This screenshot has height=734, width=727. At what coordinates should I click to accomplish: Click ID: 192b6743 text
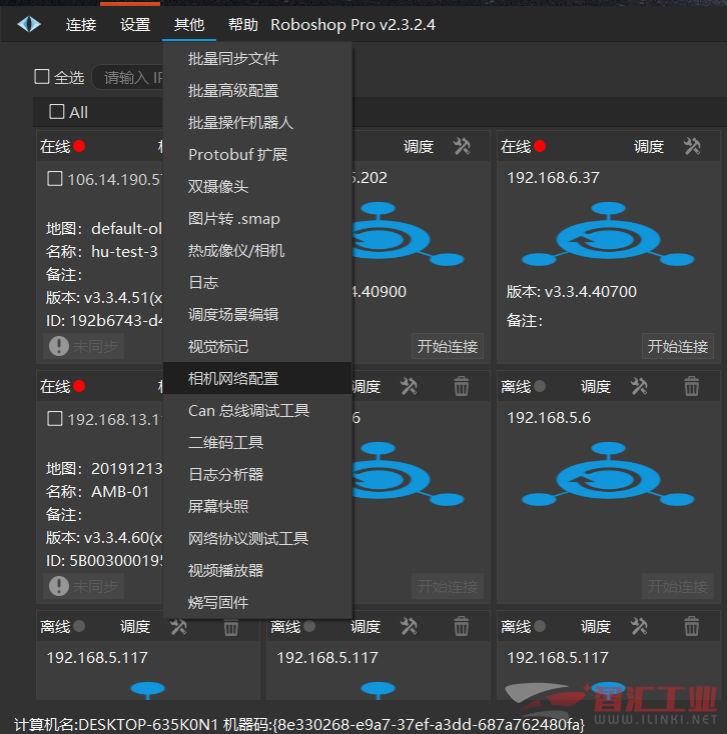pos(104,321)
